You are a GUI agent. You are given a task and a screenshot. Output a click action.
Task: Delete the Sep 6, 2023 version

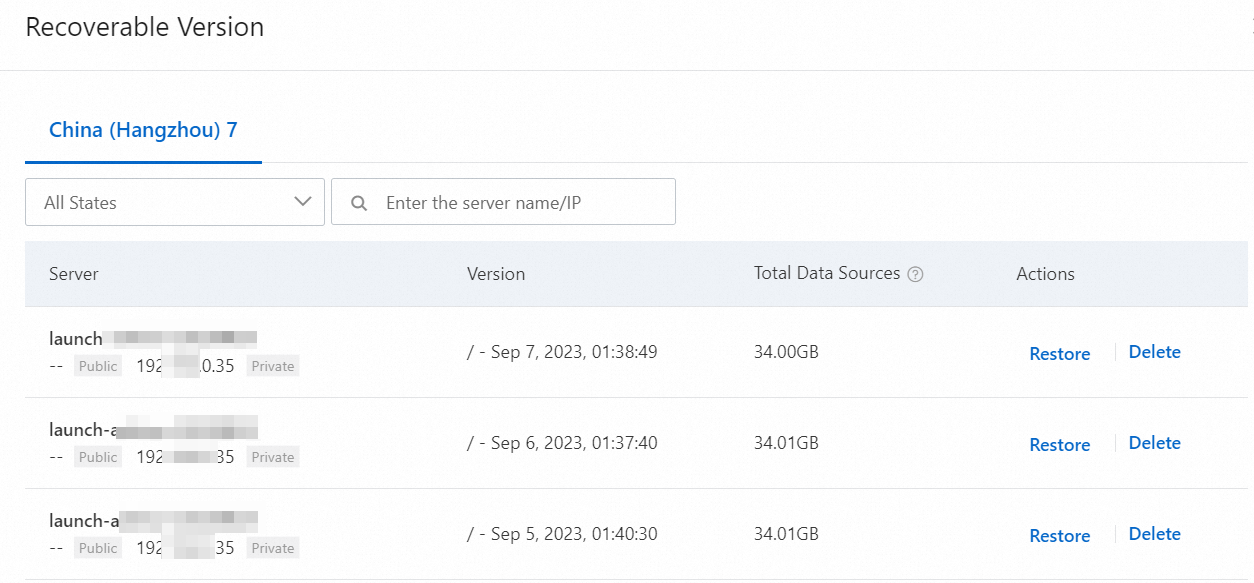click(1154, 443)
